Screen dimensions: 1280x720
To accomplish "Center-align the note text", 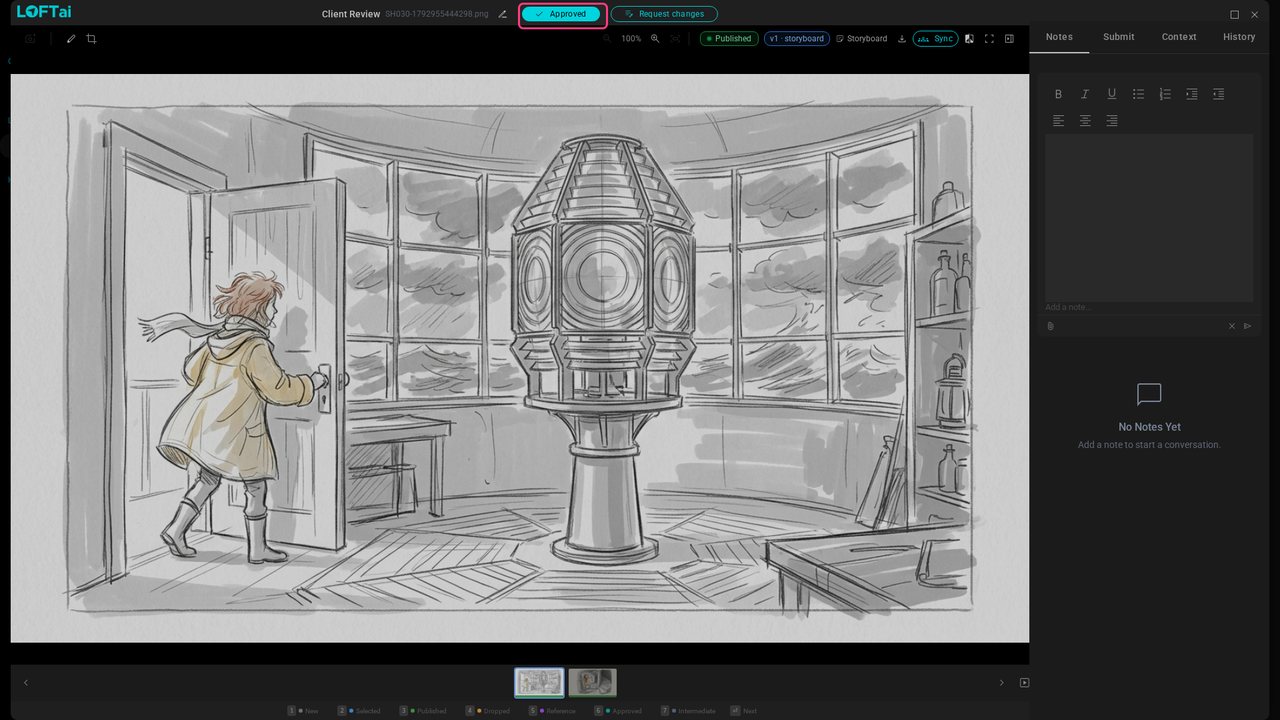I will pyautogui.click(x=1085, y=121).
